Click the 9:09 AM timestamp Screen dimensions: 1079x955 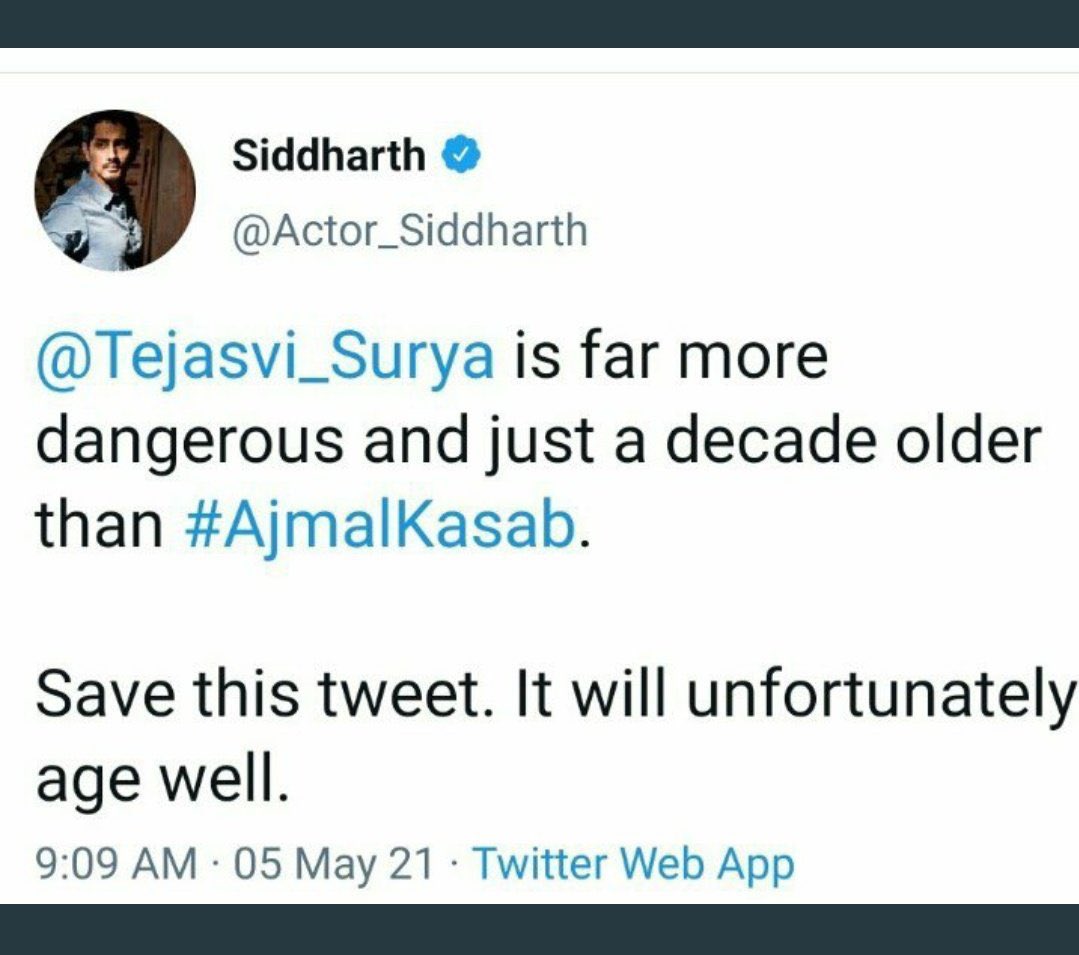click(116, 864)
